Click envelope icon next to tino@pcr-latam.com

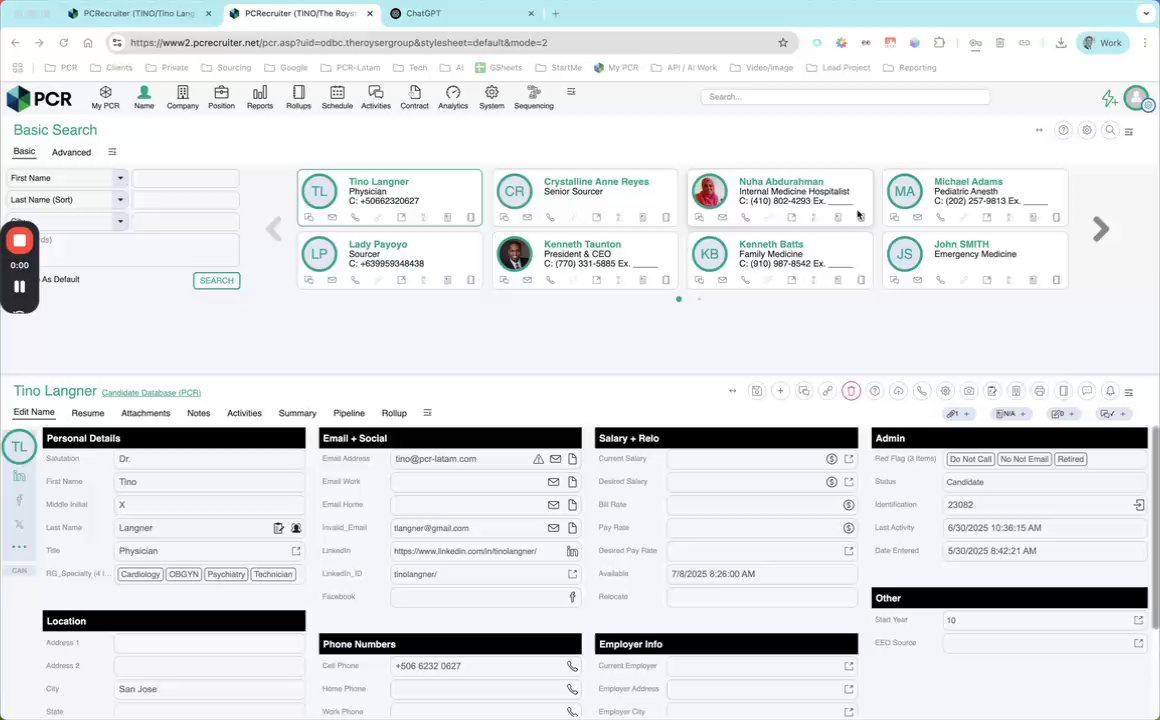pos(555,459)
